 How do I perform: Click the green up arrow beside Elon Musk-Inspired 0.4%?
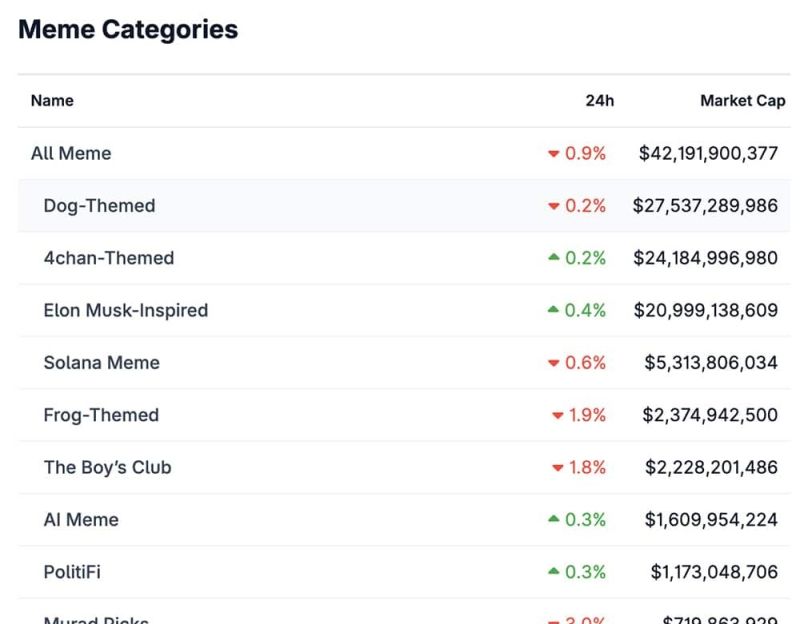[554, 310]
